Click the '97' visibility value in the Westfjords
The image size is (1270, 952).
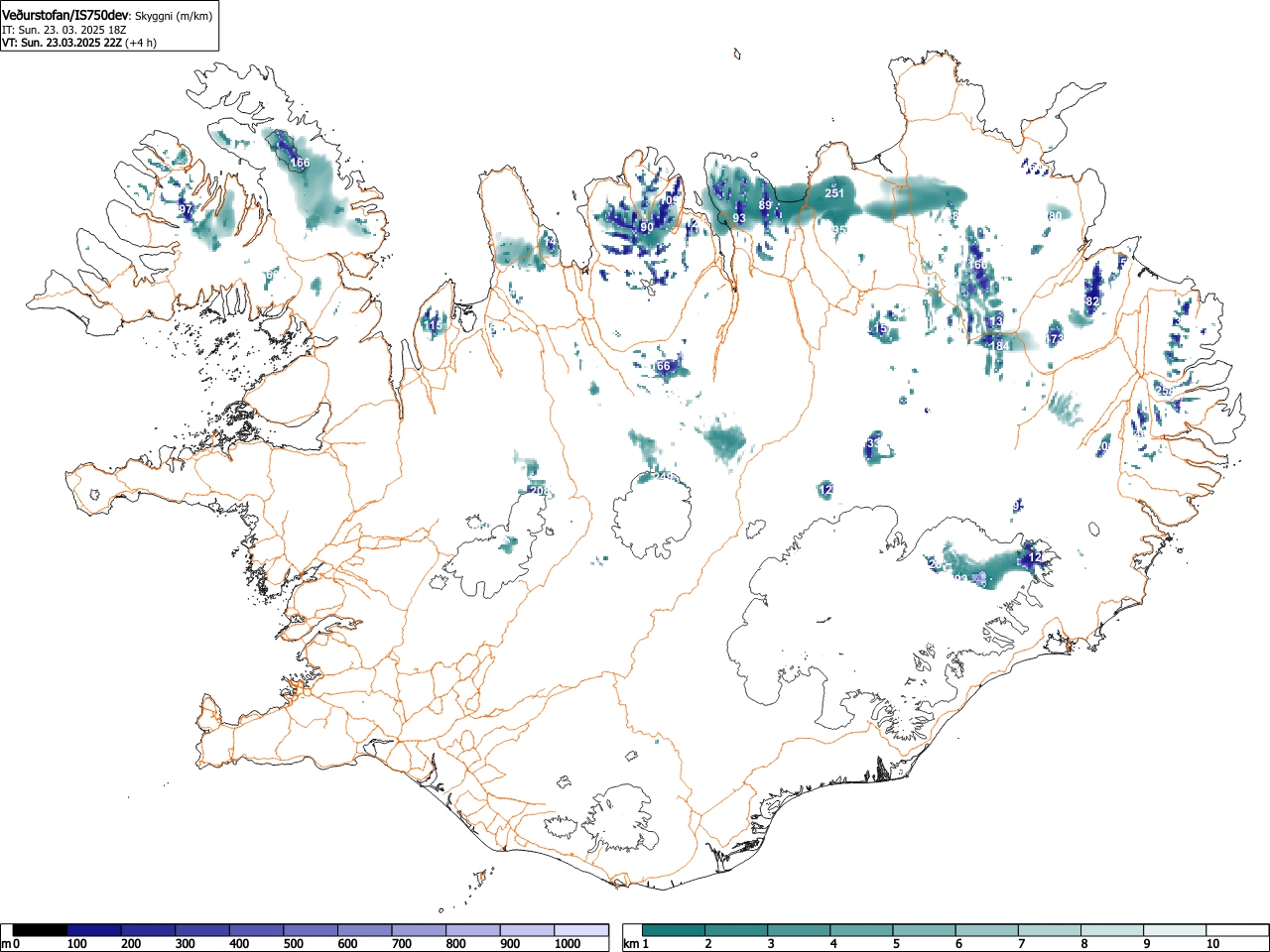coord(186,209)
